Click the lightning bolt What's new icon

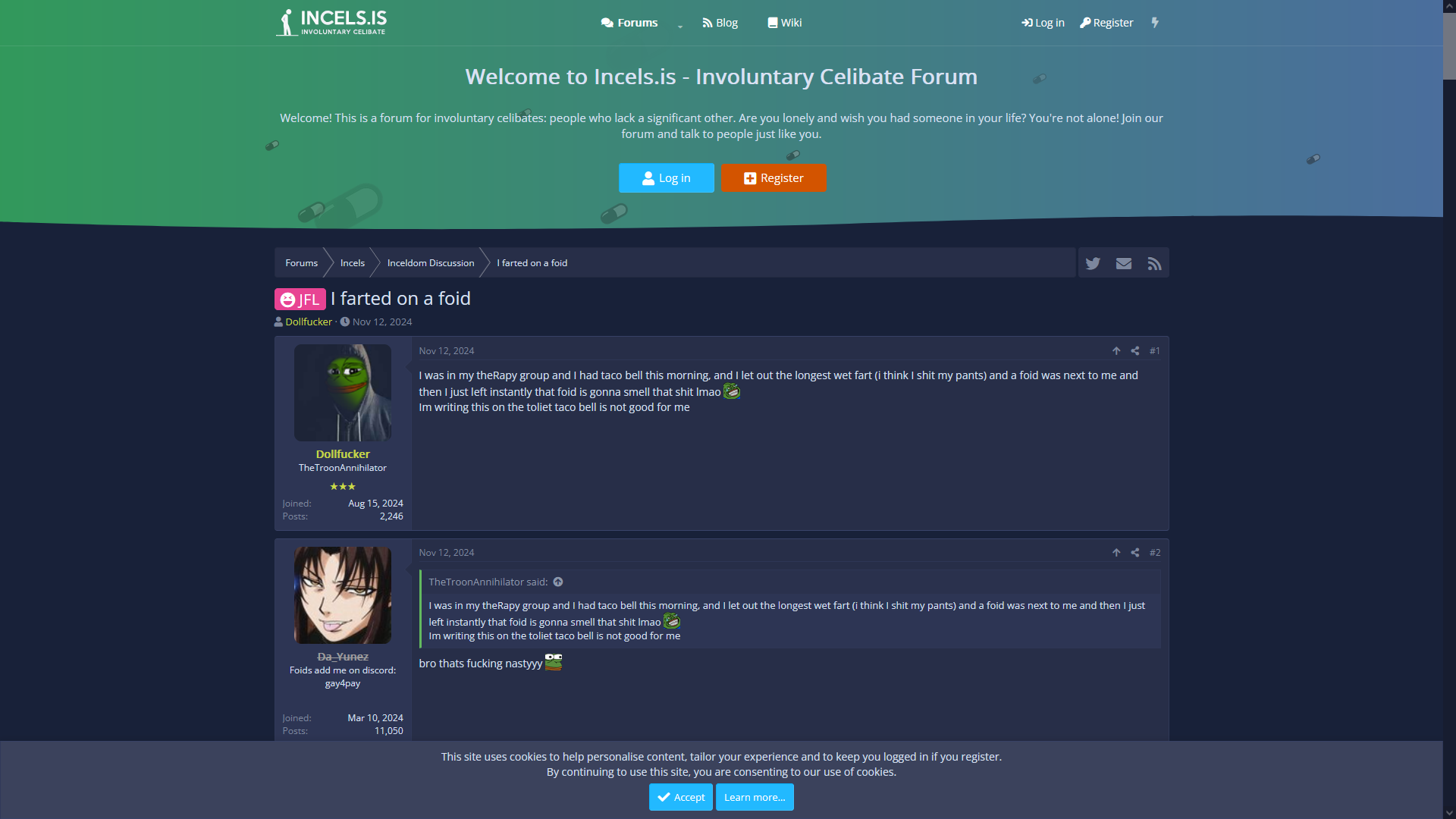pyautogui.click(x=1155, y=23)
